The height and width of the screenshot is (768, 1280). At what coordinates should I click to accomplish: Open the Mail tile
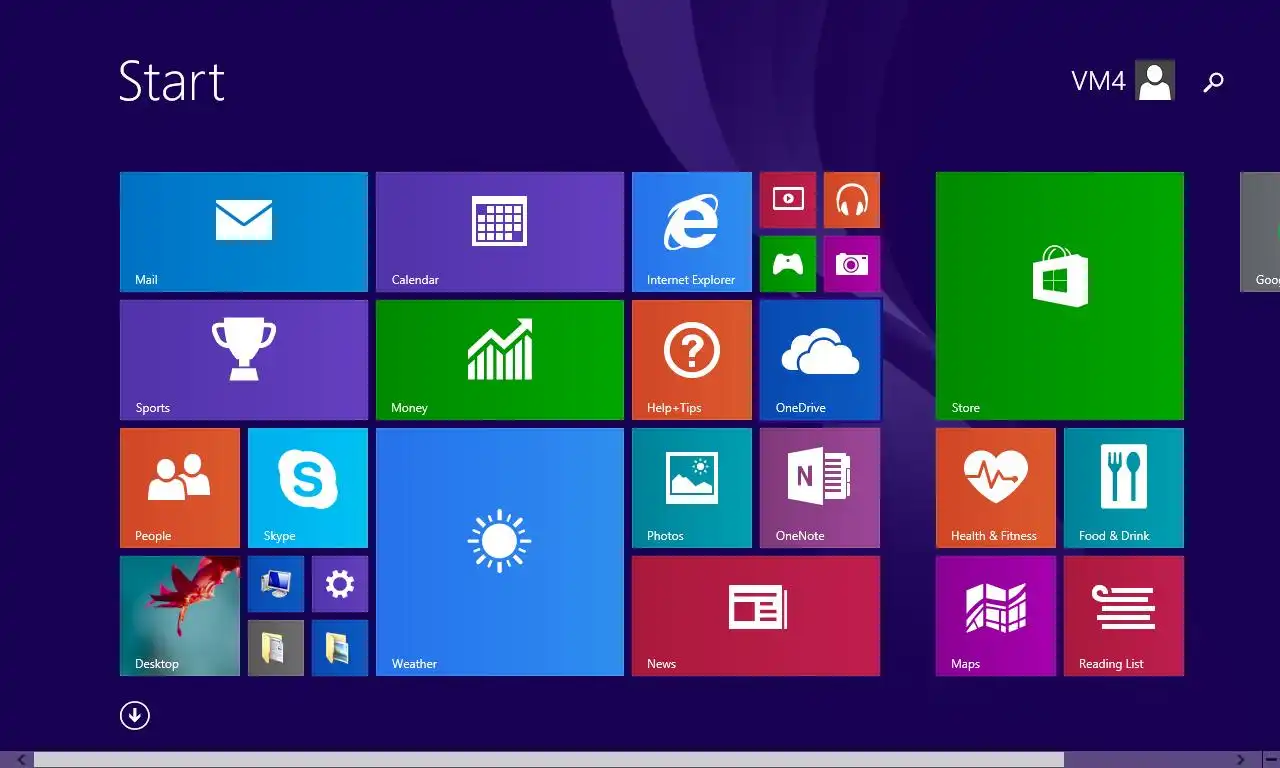pos(244,232)
